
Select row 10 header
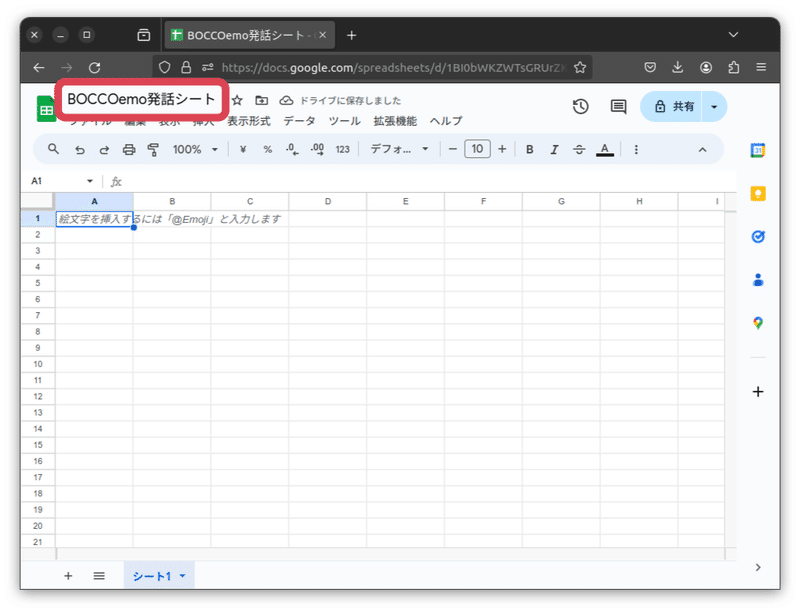pos(38,364)
